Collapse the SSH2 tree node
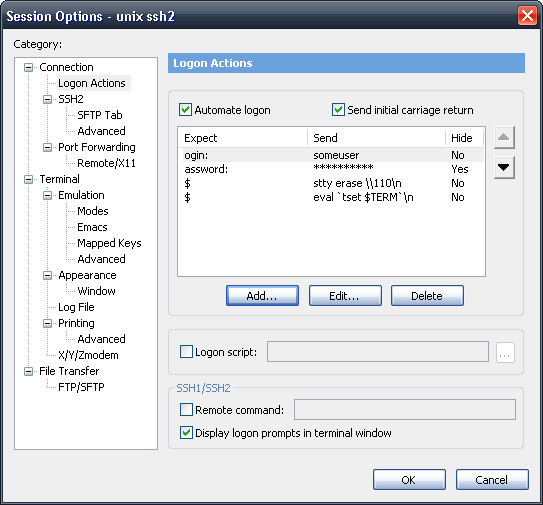The width and height of the screenshot is (543, 505). 47,99
